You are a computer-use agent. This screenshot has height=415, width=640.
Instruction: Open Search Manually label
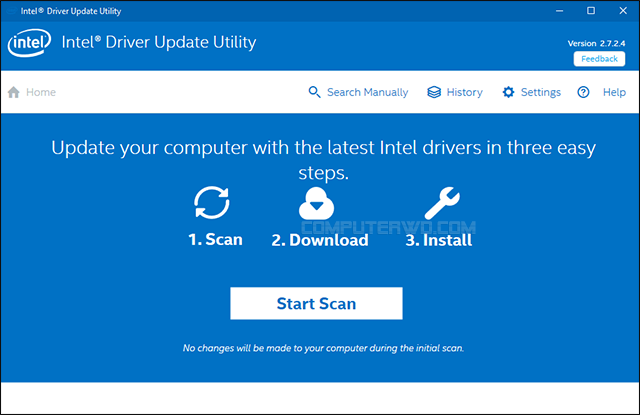click(x=367, y=92)
